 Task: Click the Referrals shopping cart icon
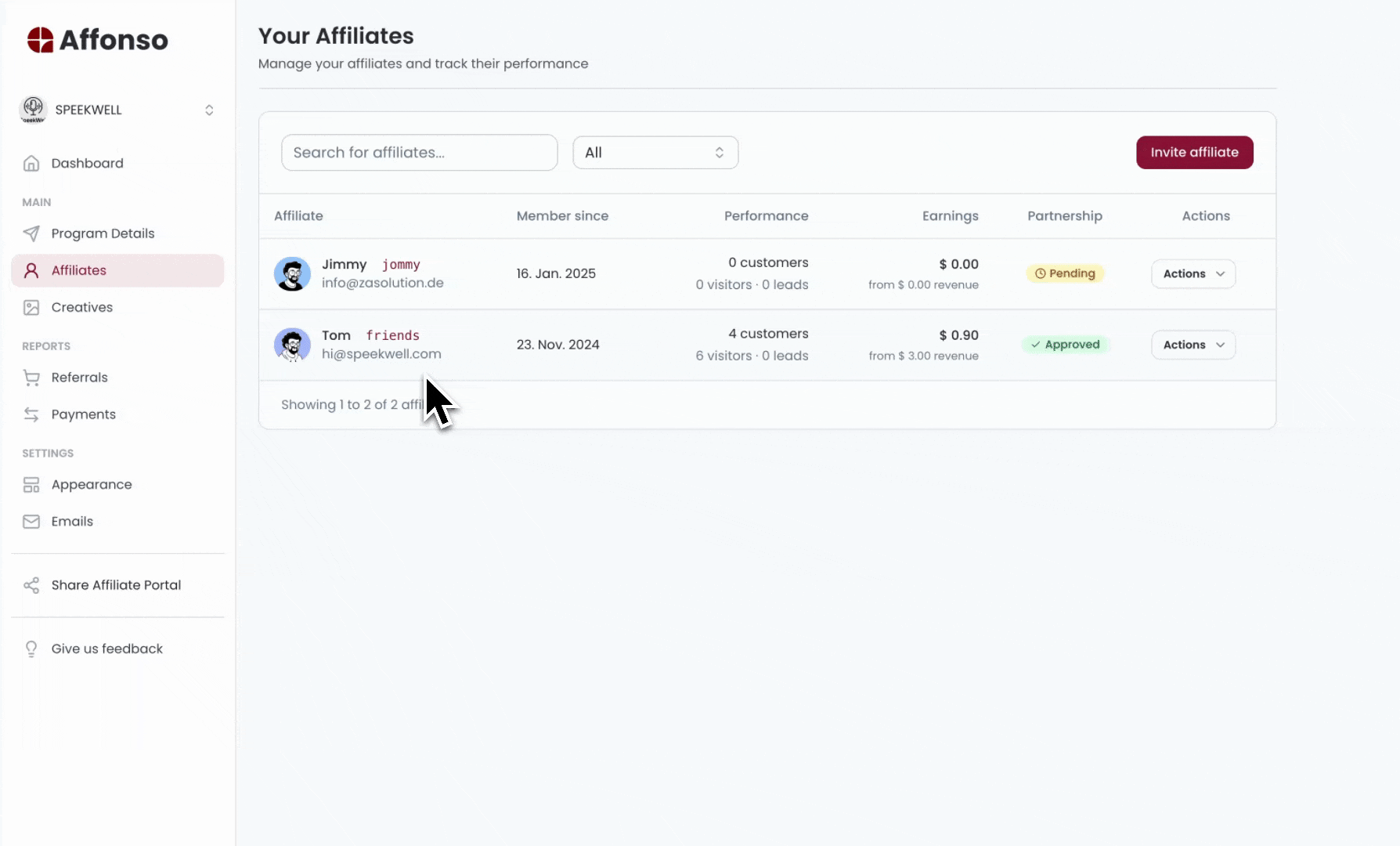point(31,378)
